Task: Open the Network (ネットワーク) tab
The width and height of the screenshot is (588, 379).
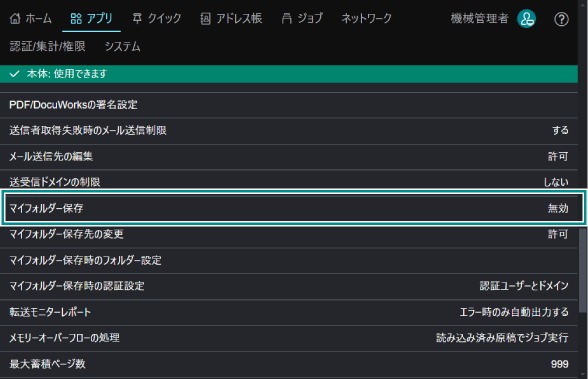Action: click(366, 18)
